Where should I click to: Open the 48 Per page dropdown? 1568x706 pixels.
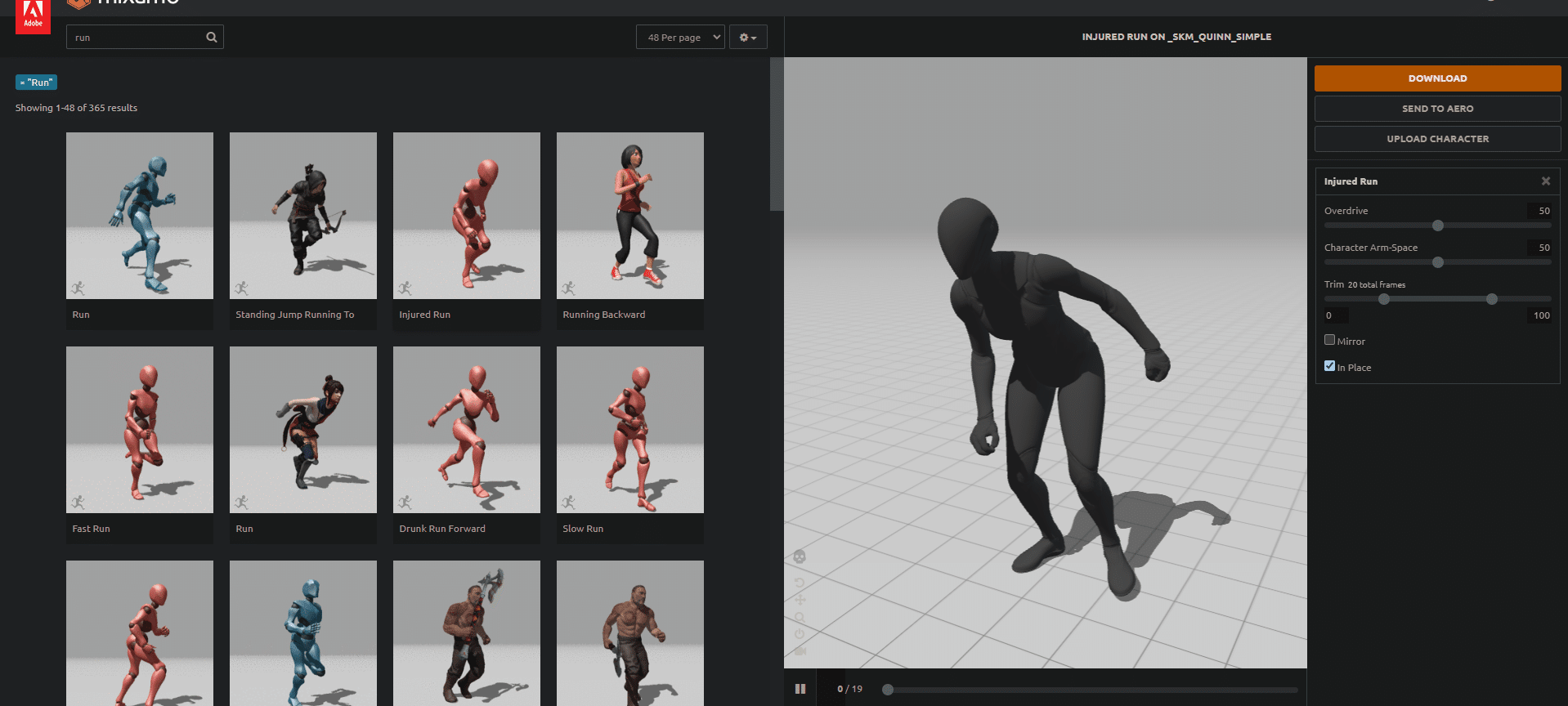680,37
